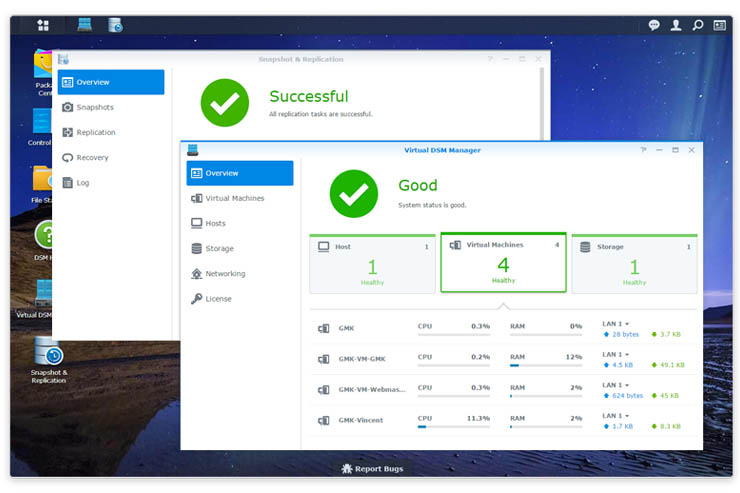Viewport: 740px width, 493px height.
Task: Click the Report Bugs button
Action: pos(372,468)
